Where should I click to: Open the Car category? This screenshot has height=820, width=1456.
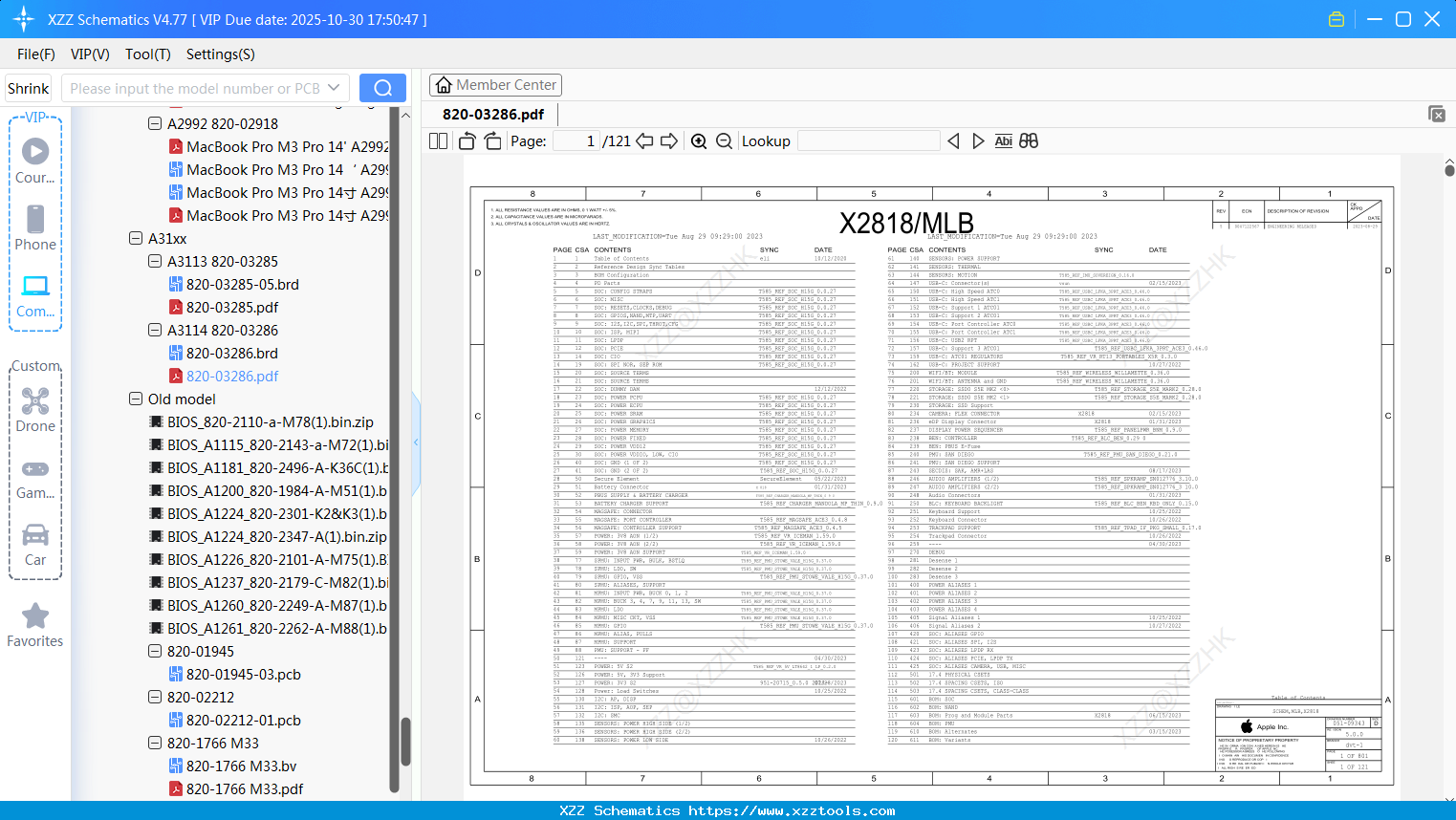pos(35,545)
